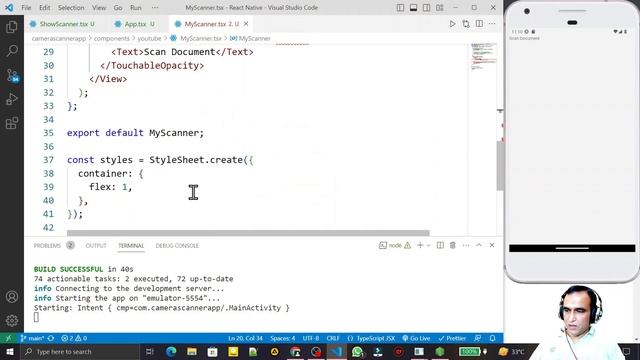640x360 pixels.
Task: Open editor More Actions ellipsis
Action: click(492, 24)
